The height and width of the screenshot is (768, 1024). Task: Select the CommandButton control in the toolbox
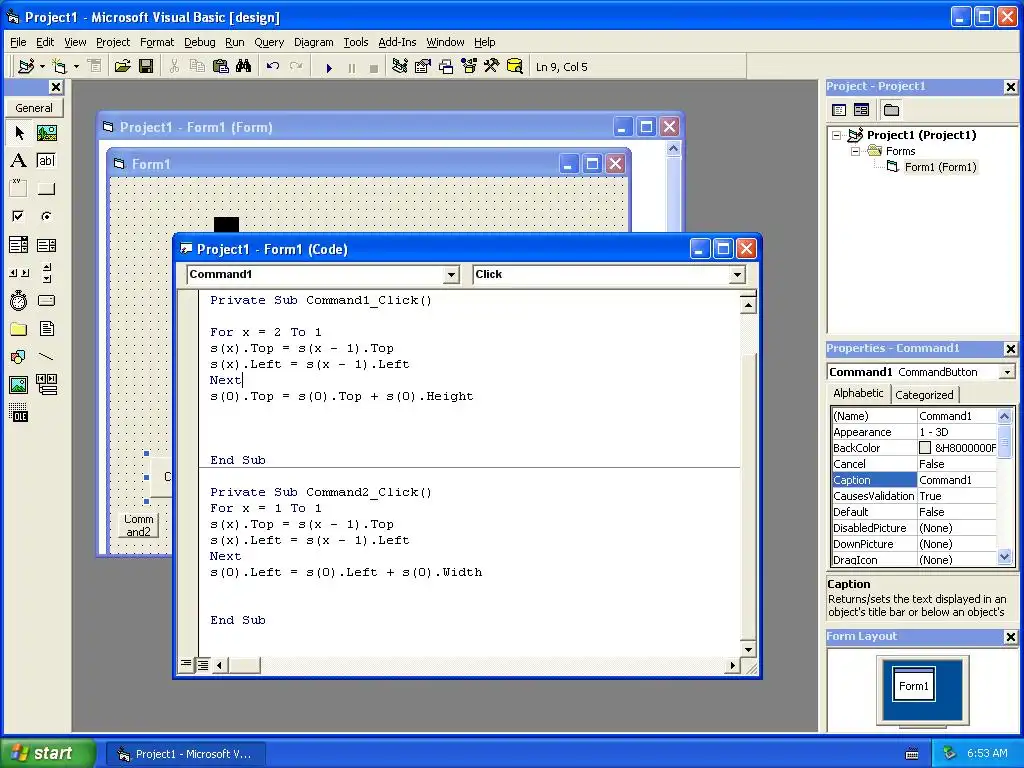point(46,189)
